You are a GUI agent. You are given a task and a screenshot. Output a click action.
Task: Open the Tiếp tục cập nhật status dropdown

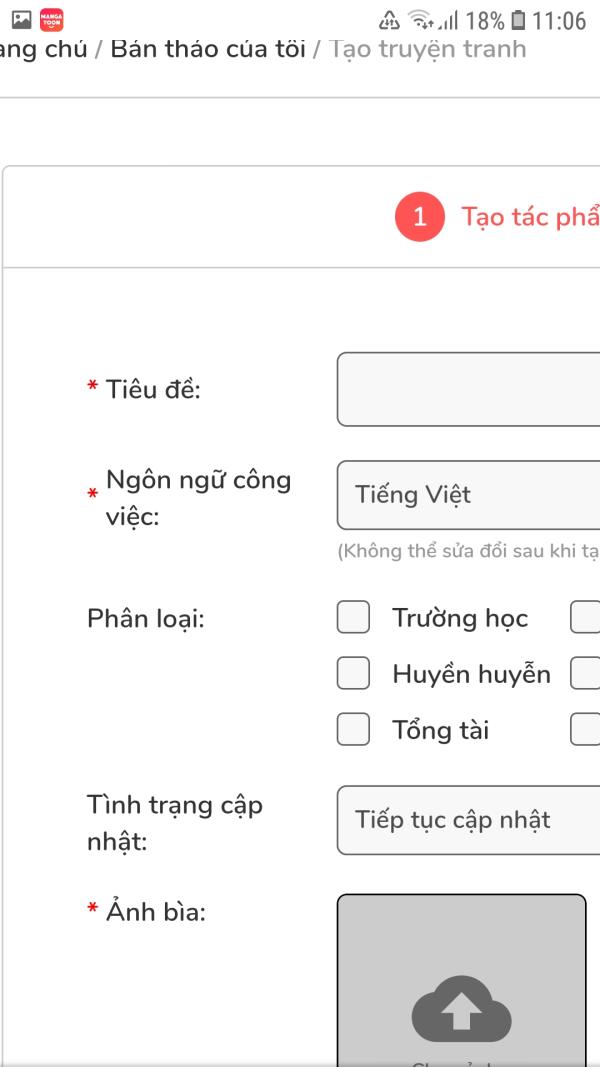tap(468, 821)
